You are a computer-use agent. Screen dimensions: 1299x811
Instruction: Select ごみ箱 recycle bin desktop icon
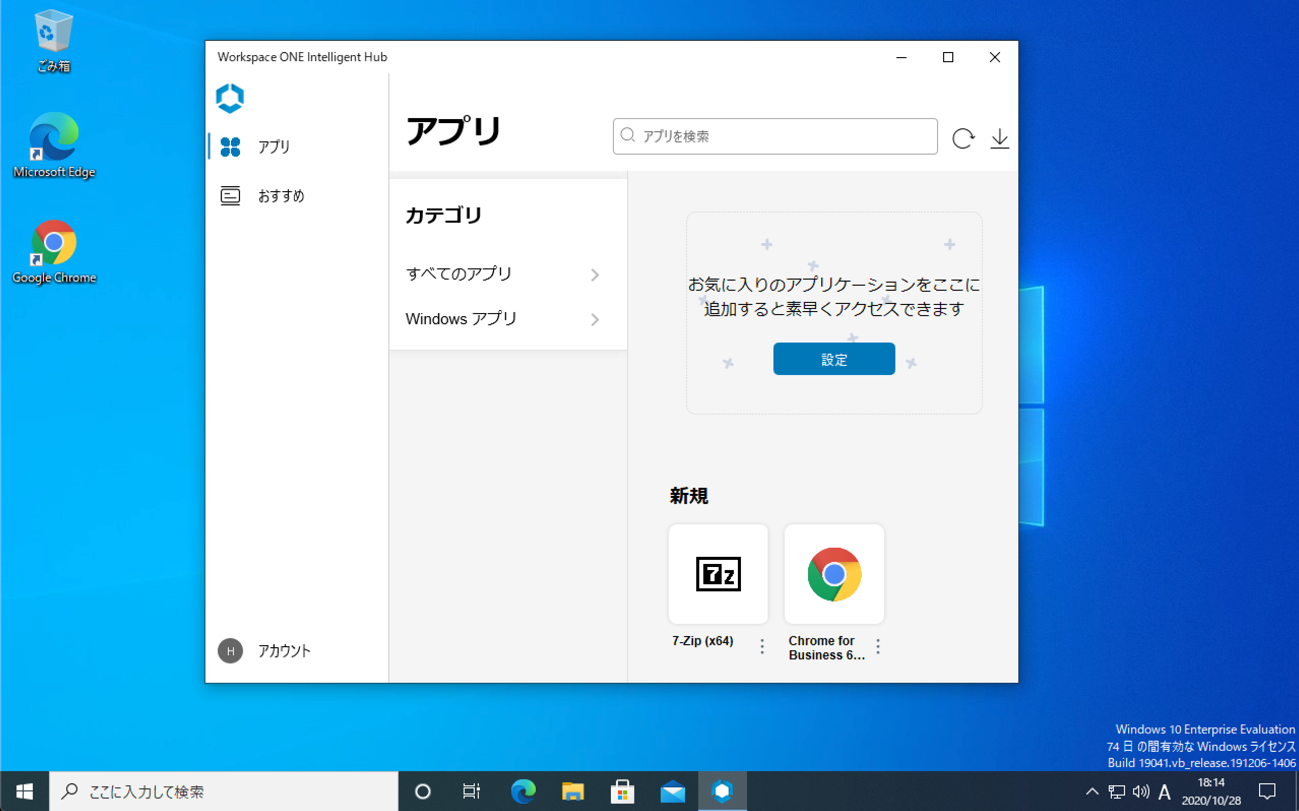tap(54, 42)
